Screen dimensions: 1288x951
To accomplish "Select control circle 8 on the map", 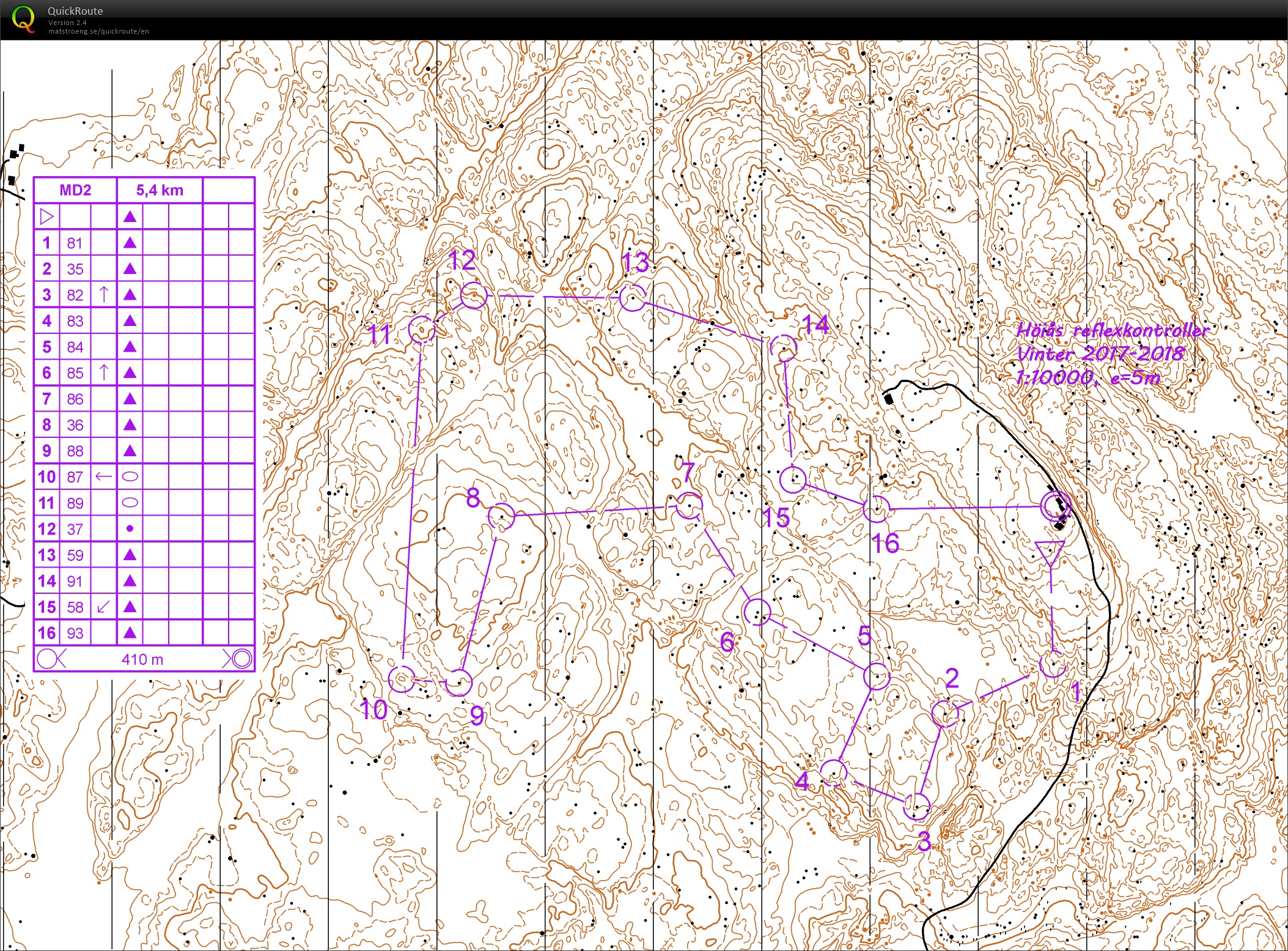I will [501, 517].
